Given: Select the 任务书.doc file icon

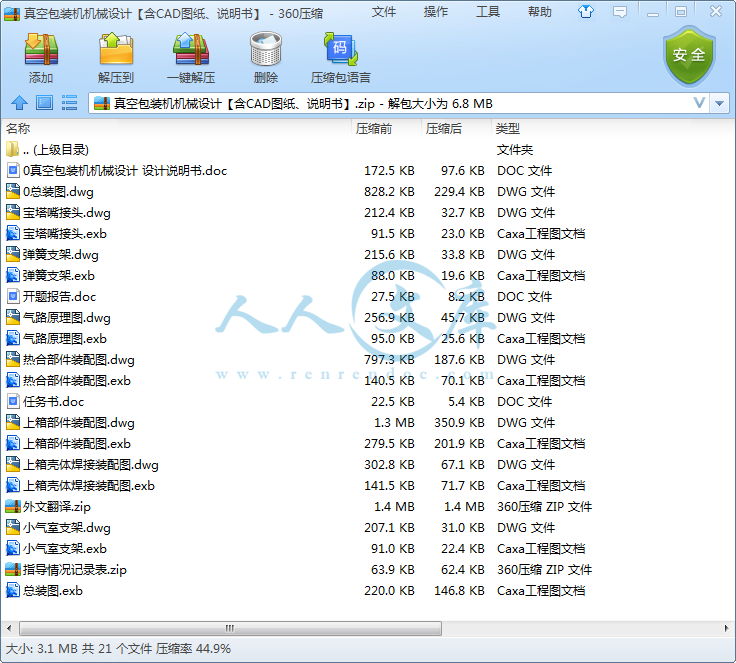Looking at the screenshot, I should tap(13, 401).
